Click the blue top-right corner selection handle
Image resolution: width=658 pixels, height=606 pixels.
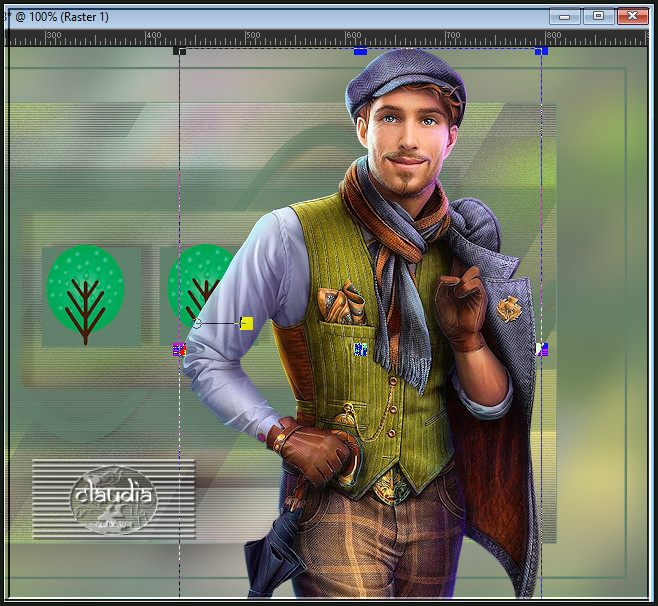[x=541, y=51]
